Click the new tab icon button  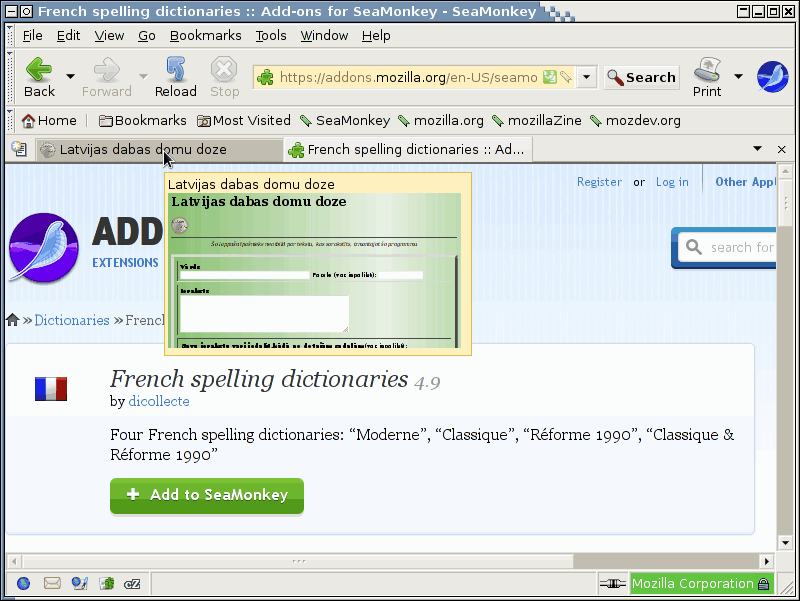(19, 149)
